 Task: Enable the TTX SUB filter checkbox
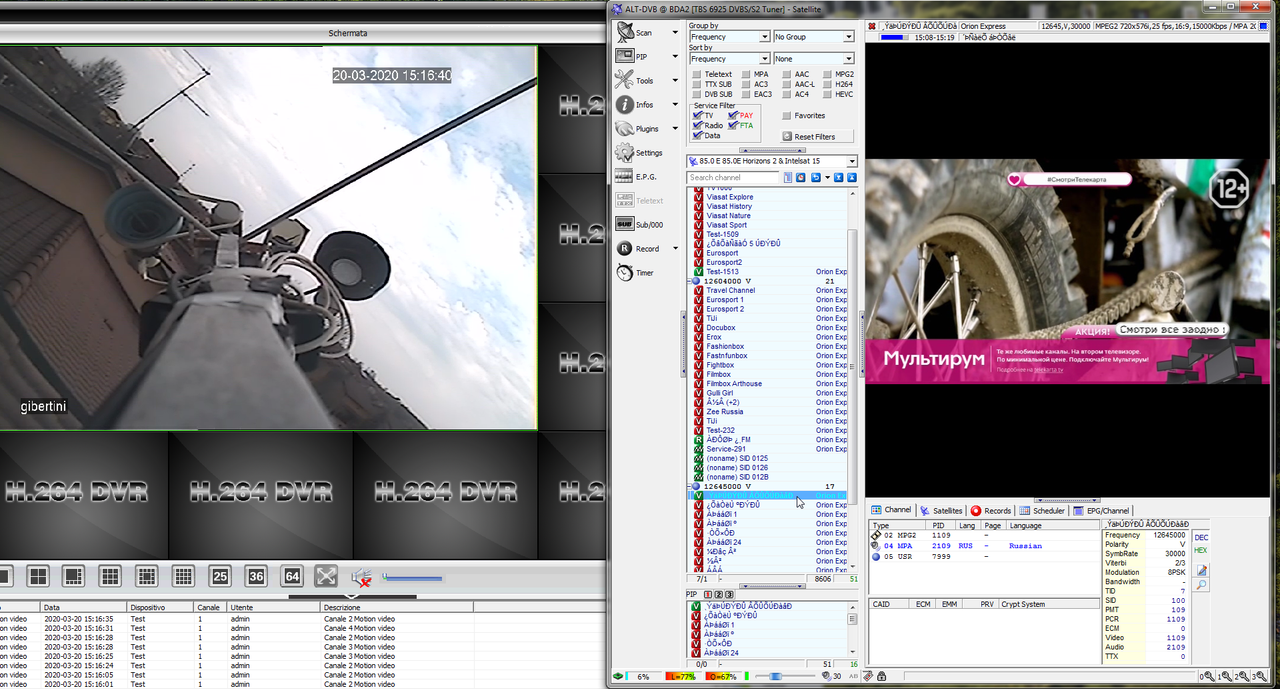697,84
